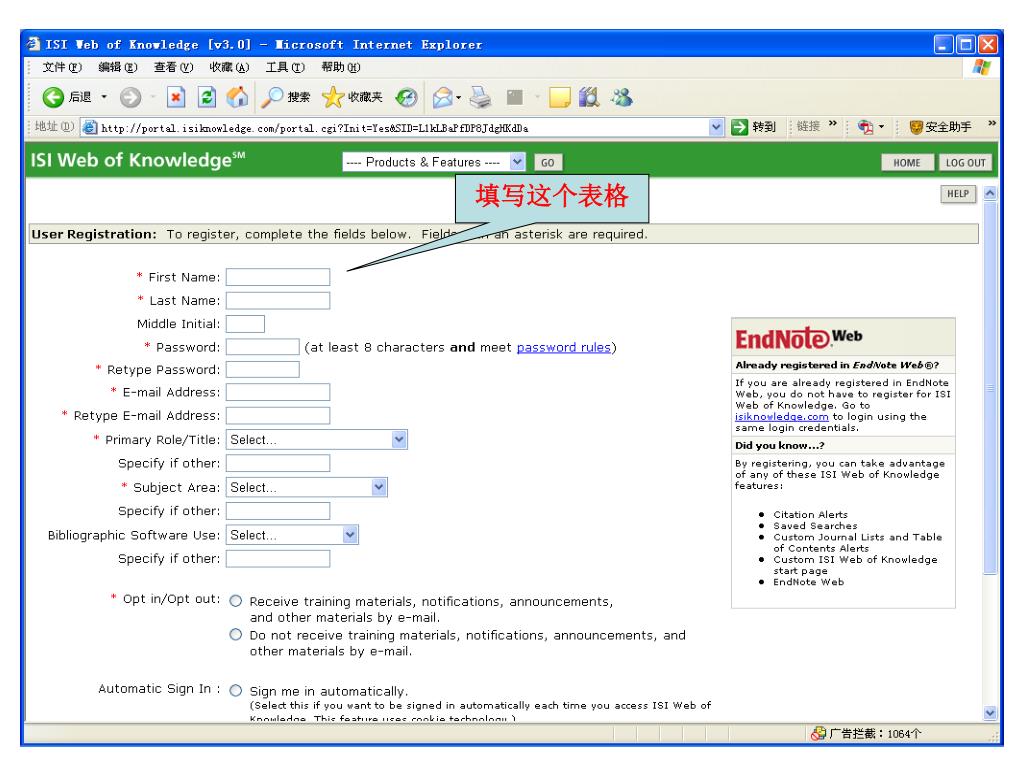
Task: Select the opt-in receive materials radio
Action: pos(236,601)
